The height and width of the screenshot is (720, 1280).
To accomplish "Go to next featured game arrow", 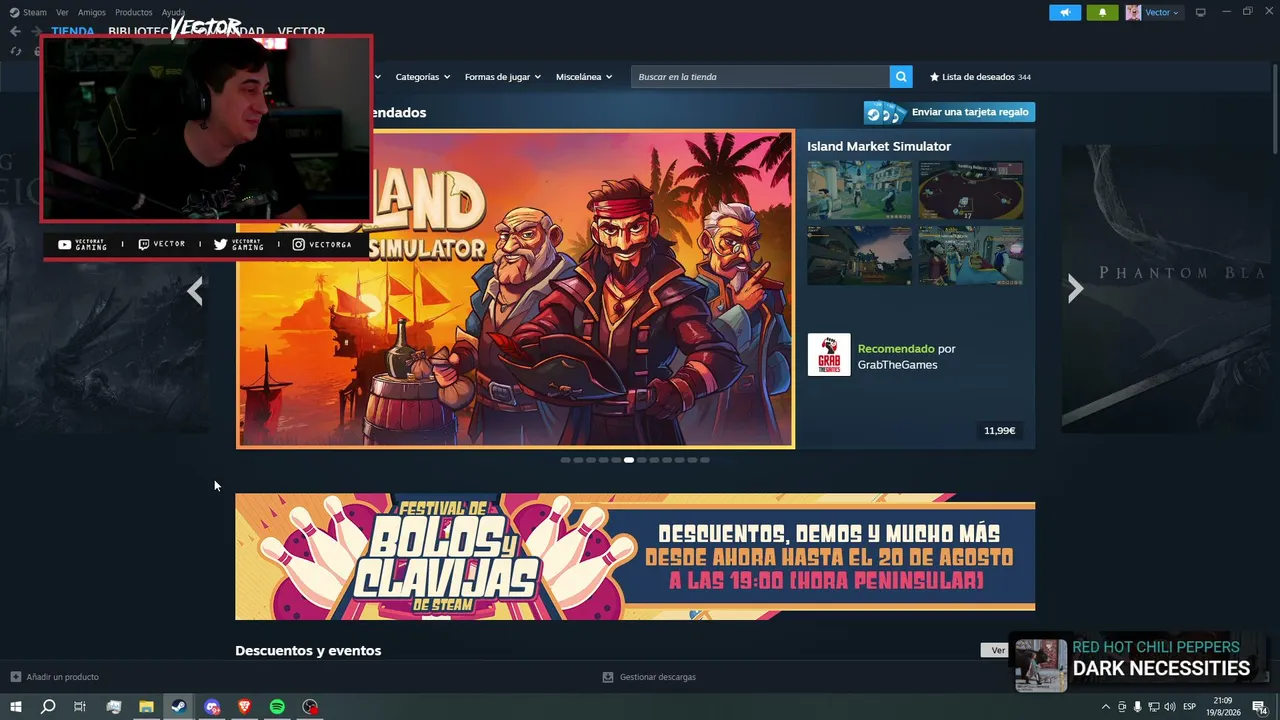I will coord(1075,289).
